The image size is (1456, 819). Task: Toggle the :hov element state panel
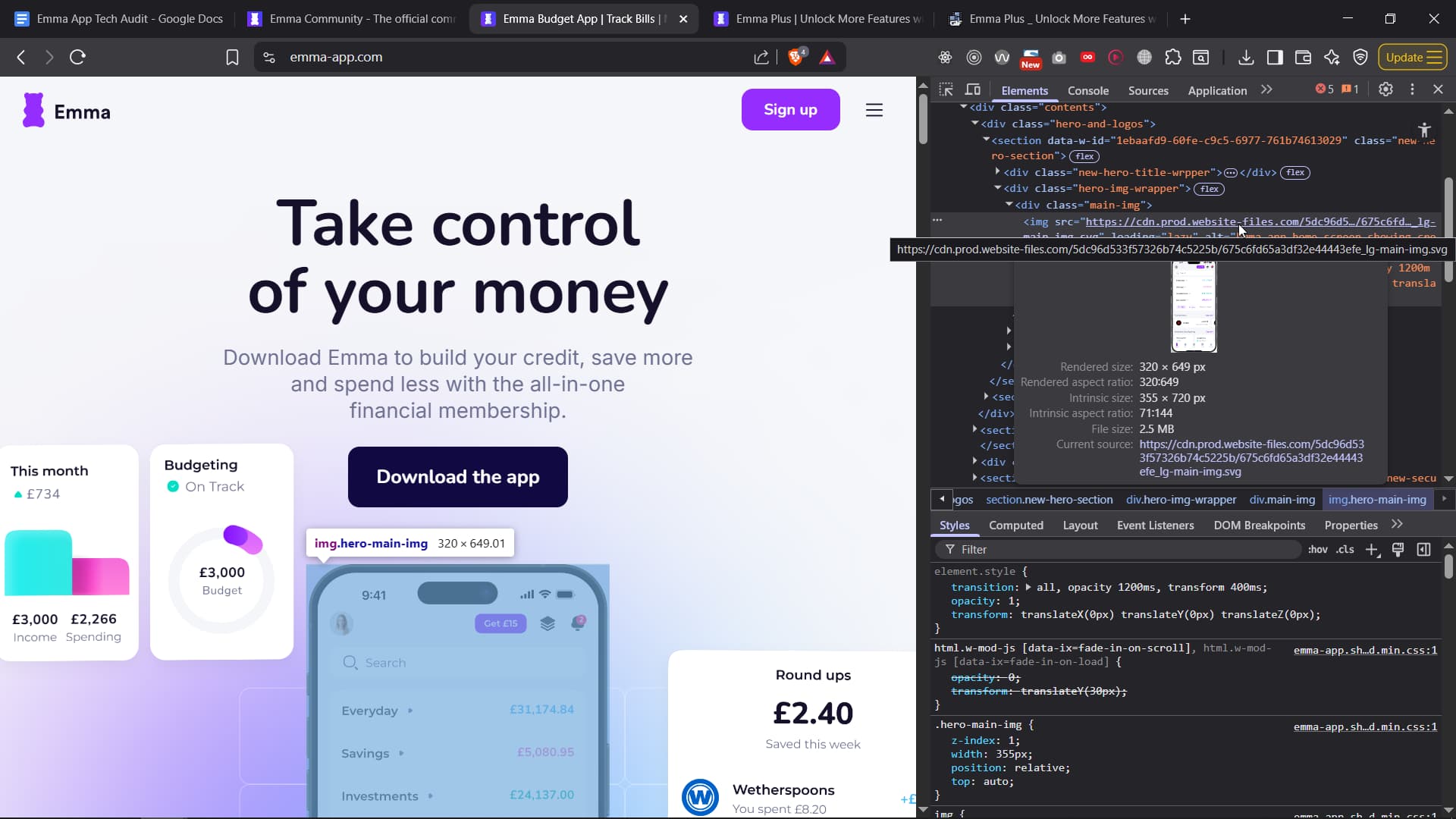pyautogui.click(x=1318, y=550)
